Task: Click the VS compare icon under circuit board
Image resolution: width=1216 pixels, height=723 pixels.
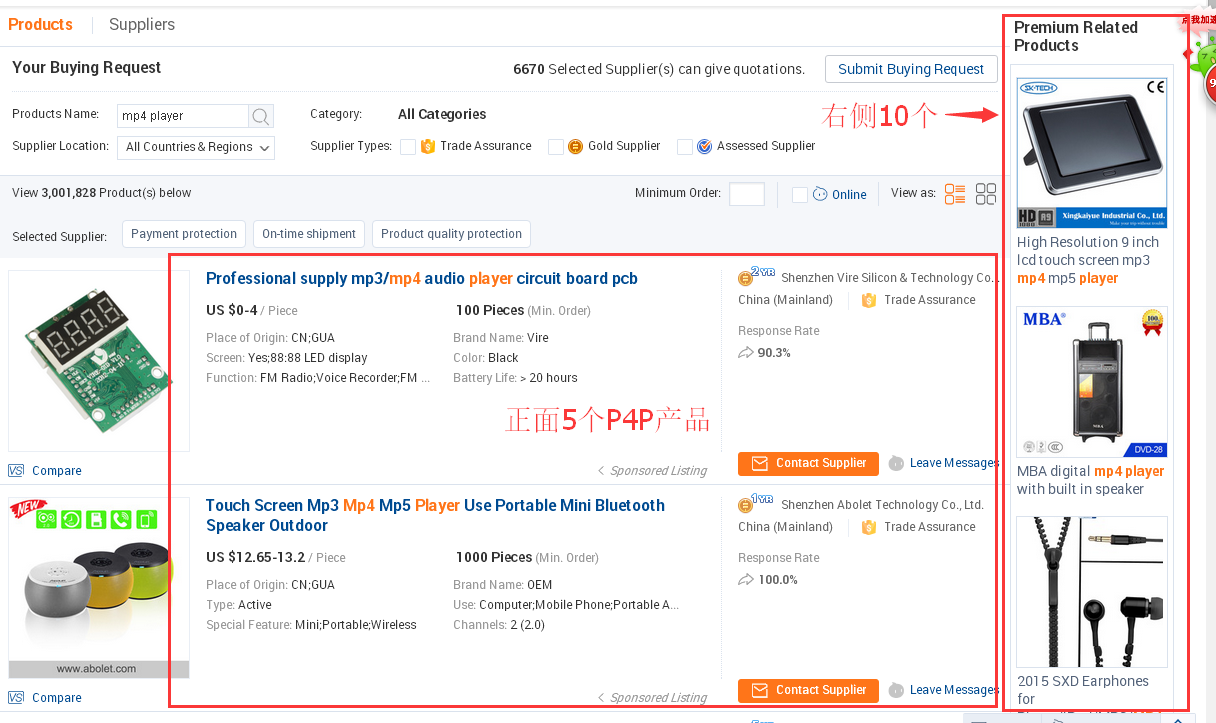Action: (x=16, y=470)
